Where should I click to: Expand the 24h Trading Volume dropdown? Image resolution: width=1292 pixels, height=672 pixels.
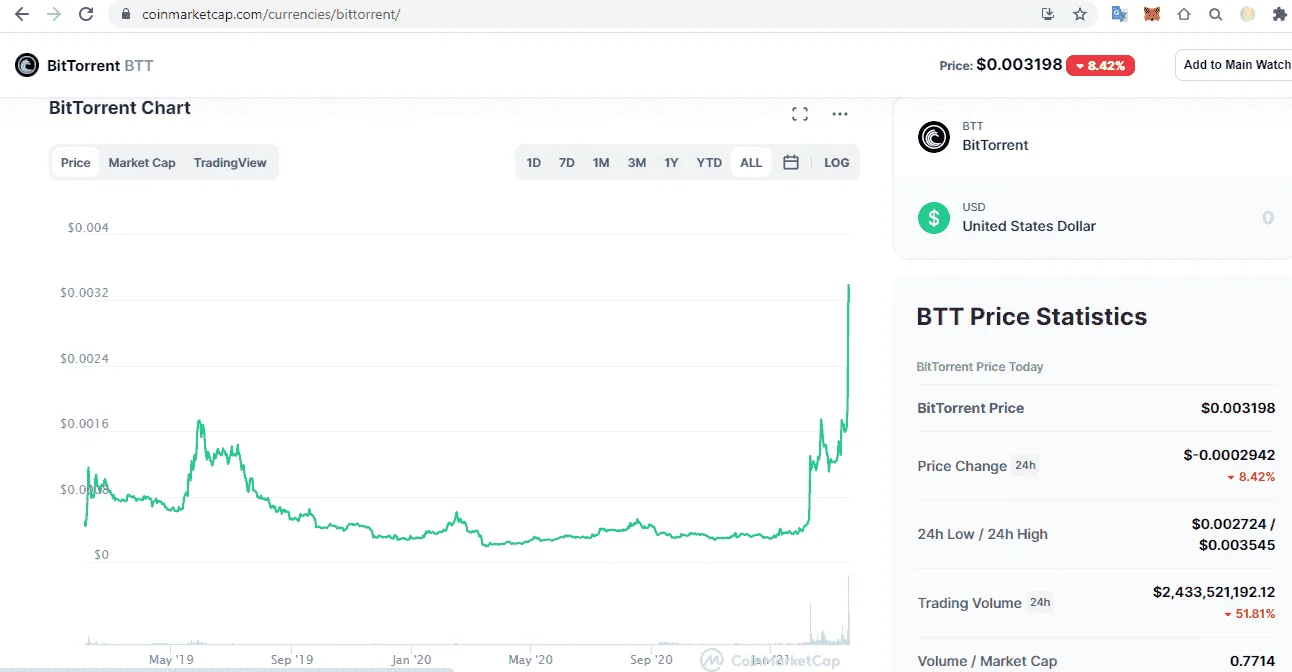tap(1040, 602)
